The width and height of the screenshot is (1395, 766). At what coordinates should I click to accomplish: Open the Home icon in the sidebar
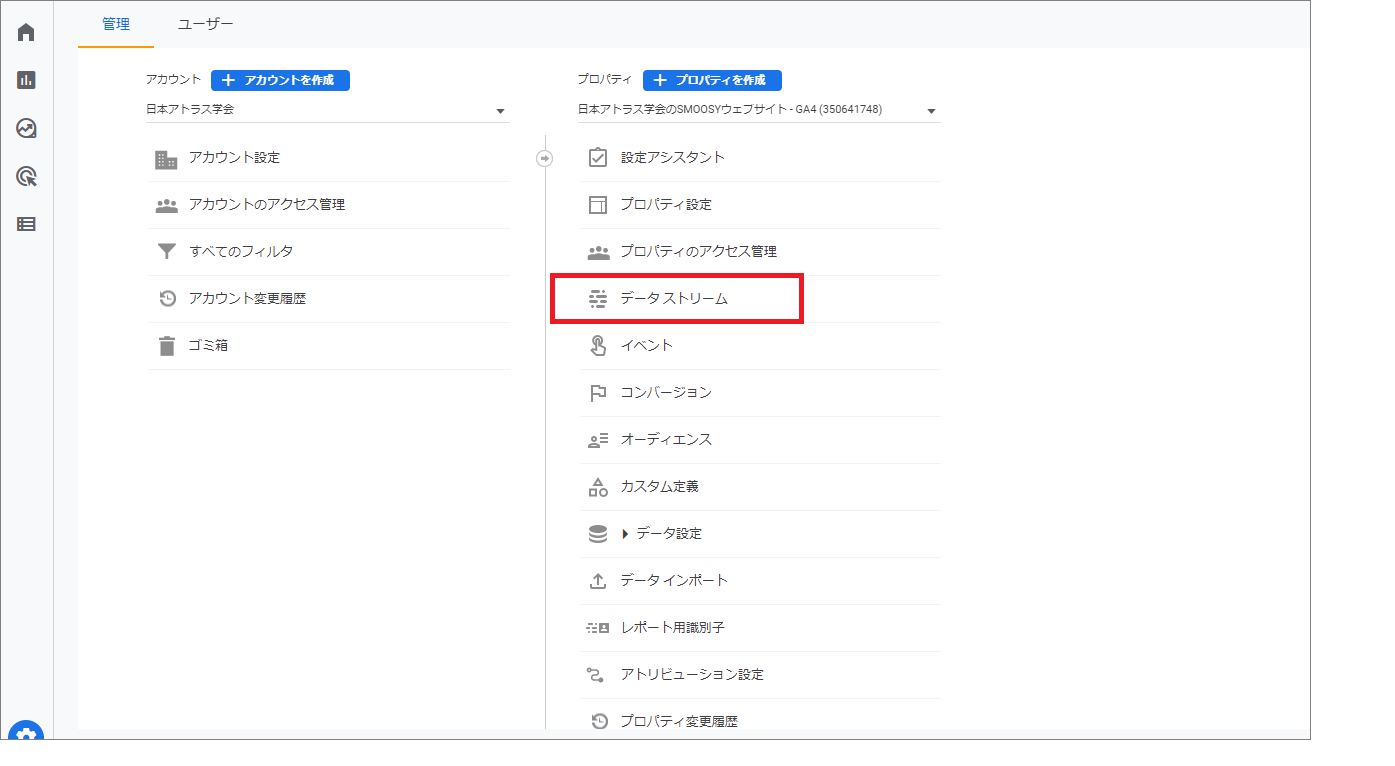tap(26, 32)
